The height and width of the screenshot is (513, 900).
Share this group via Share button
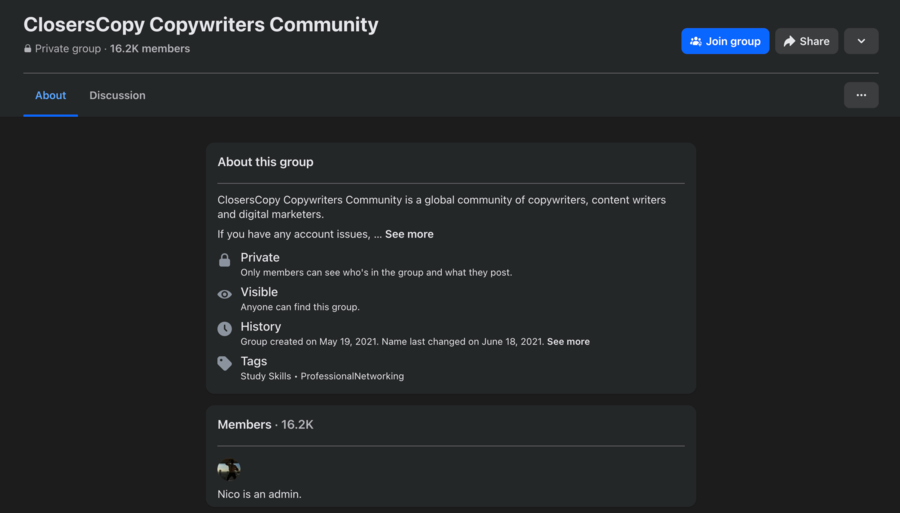(x=806, y=41)
